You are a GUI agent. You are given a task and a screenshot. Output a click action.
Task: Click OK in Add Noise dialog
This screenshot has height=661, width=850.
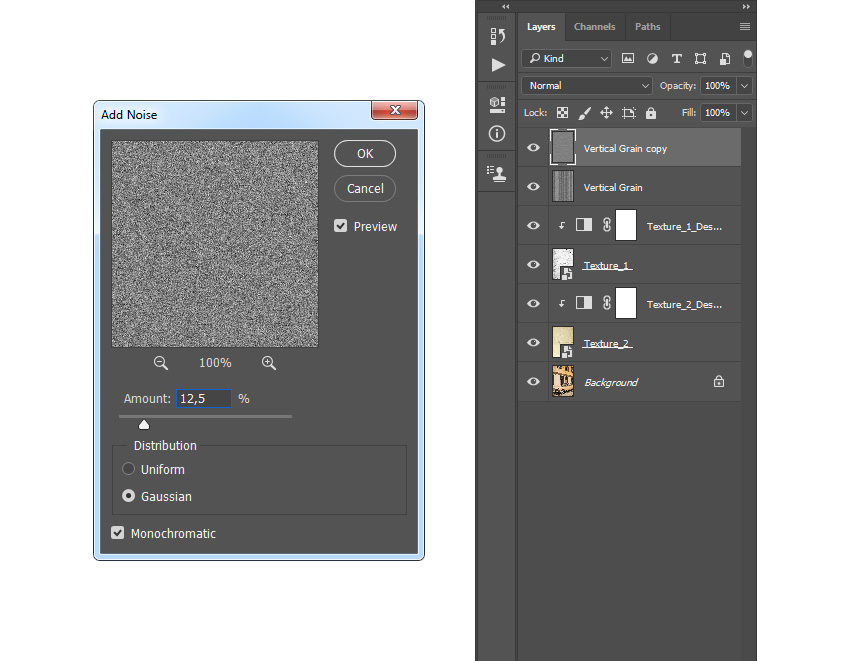point(365,153)
